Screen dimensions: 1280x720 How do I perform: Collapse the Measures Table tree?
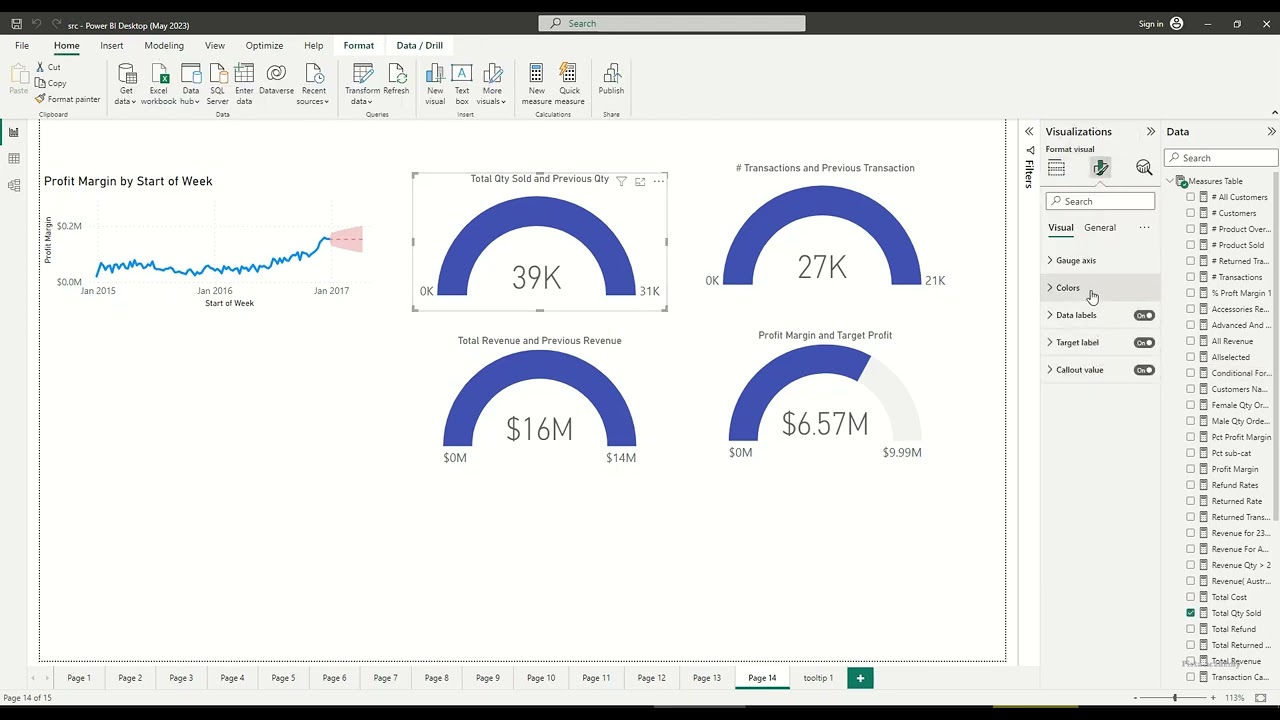click(x=1170, y=181)
